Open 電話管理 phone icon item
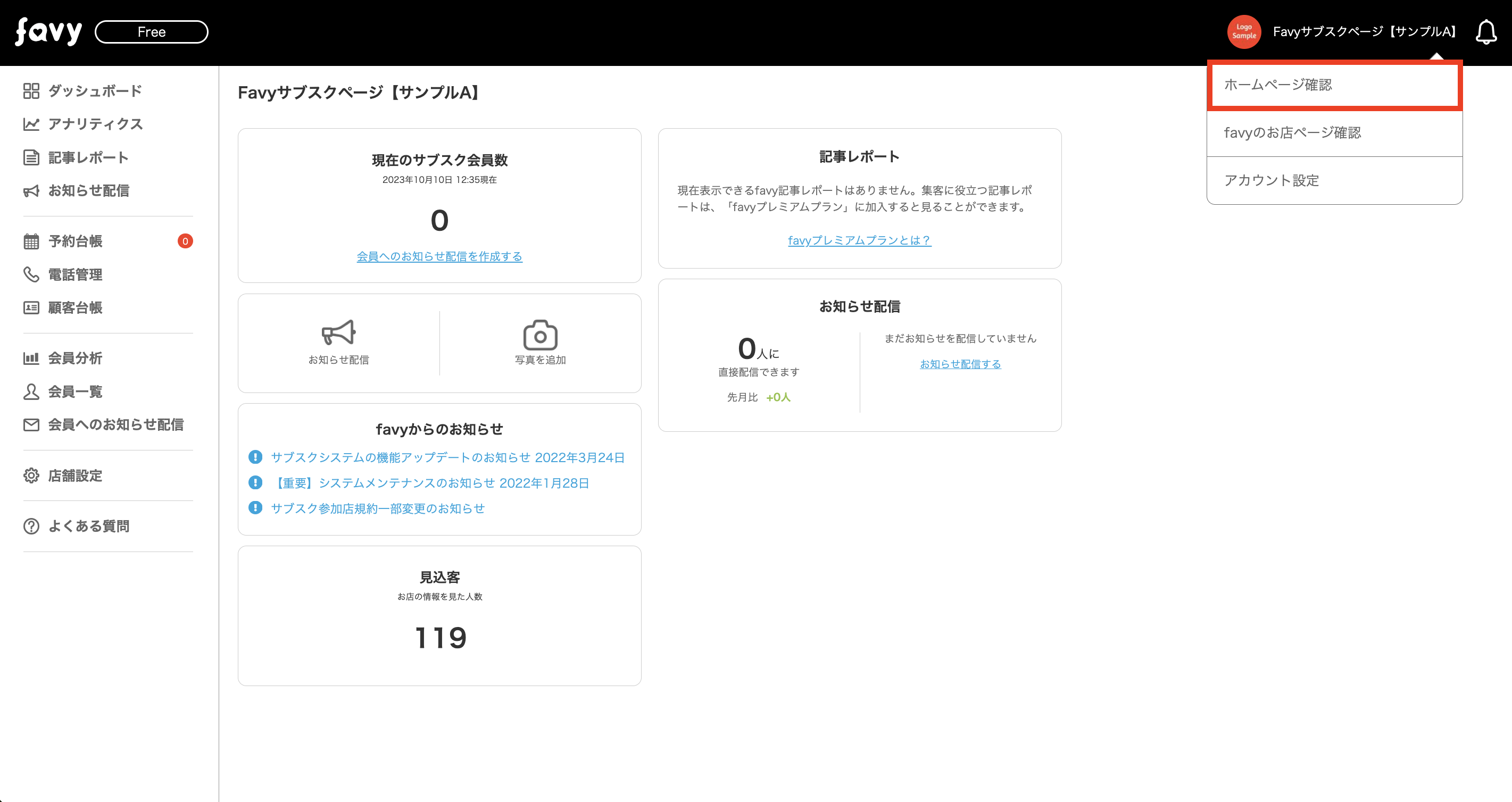The width and height of the screenshot is (1512, 802). point(31,274)
